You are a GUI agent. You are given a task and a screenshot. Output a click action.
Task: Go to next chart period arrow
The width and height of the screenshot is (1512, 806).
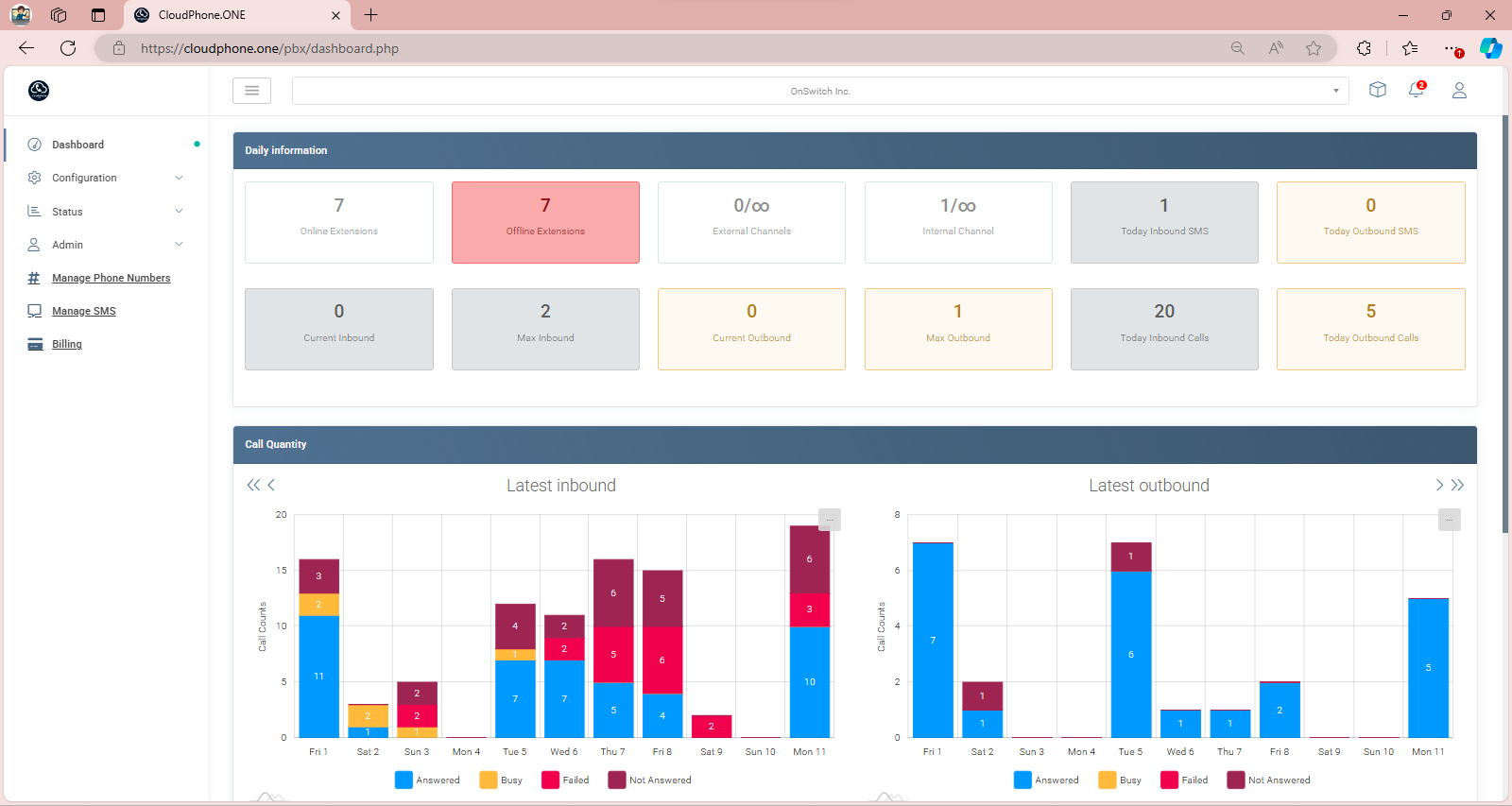1439,486
